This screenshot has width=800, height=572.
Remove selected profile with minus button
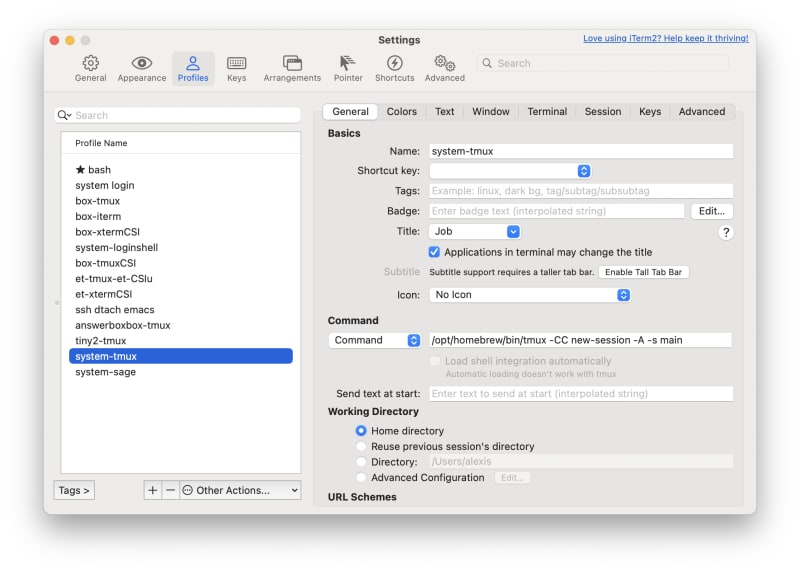click(170, 490)
